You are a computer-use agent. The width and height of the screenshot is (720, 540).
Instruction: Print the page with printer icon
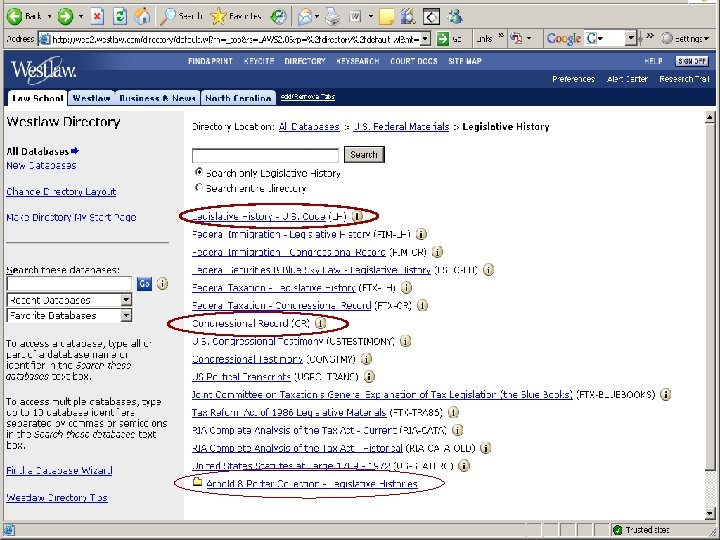(332, 17)
